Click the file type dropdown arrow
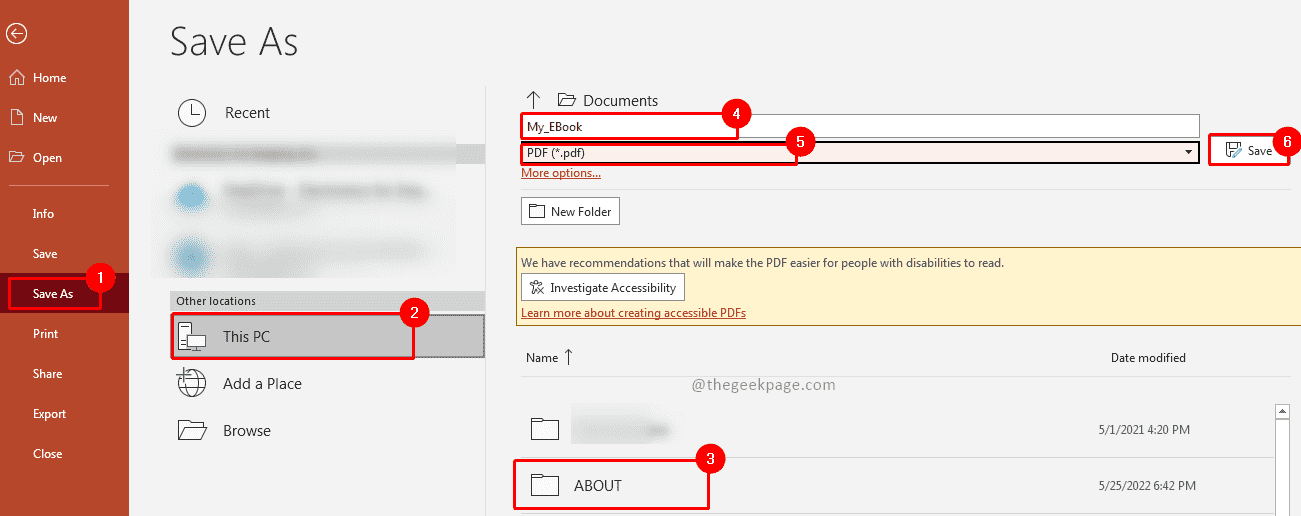The image size is (1301, 516). tap(1189, 152)
